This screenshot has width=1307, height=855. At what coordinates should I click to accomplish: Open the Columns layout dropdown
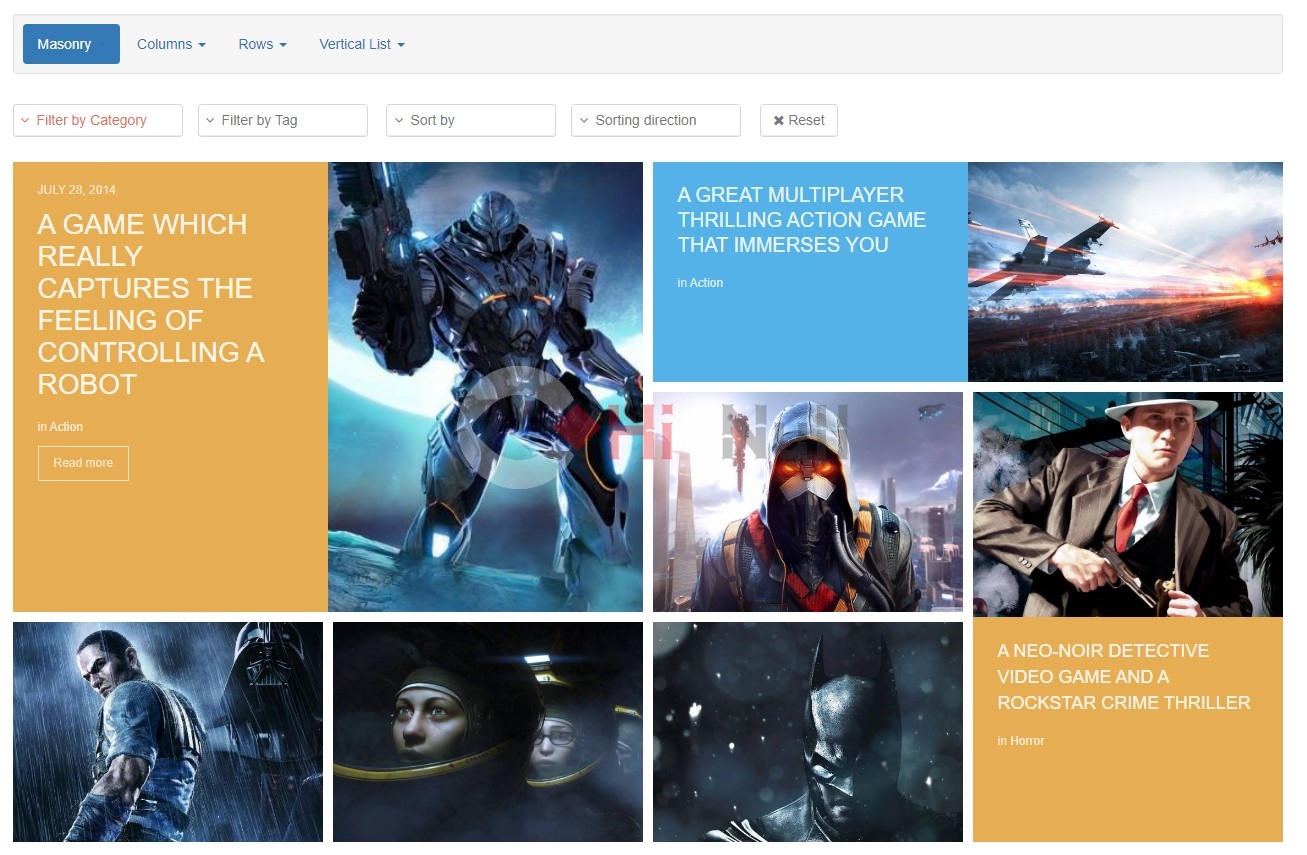tap(171, 44)
